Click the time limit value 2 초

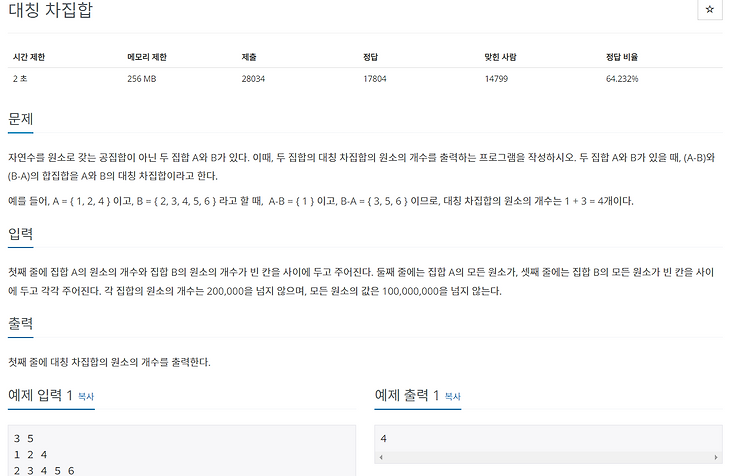pos(20,78)
